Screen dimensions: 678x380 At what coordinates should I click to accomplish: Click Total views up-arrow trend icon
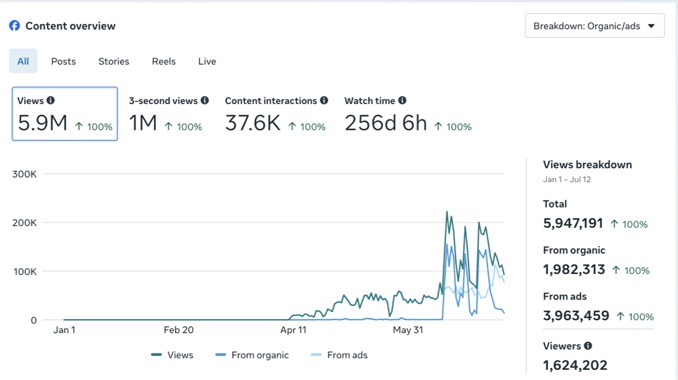(x=614, y=224)
